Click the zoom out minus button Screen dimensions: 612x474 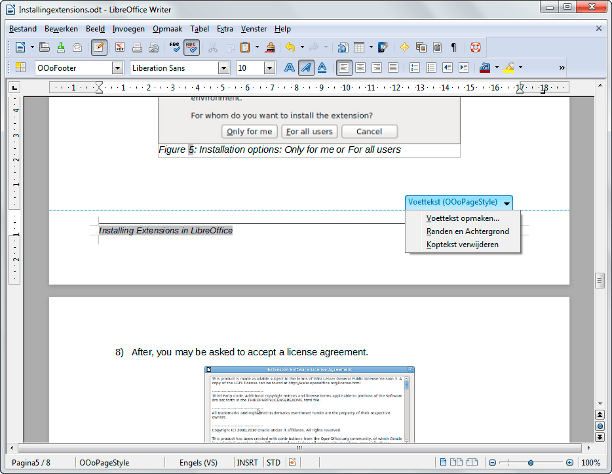pyautogui.click(x=493, y=463)
